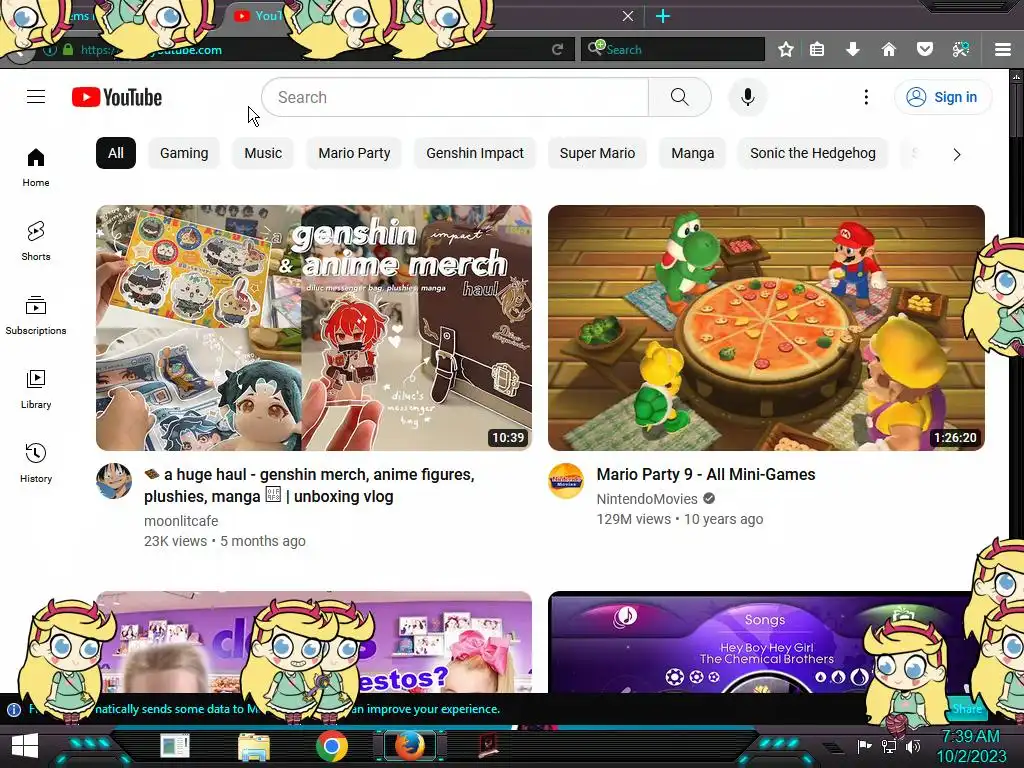This screenshot has width=1024, height=768.
Task: Click the moonlitcafe channel avatar
Action: point(114,481)
